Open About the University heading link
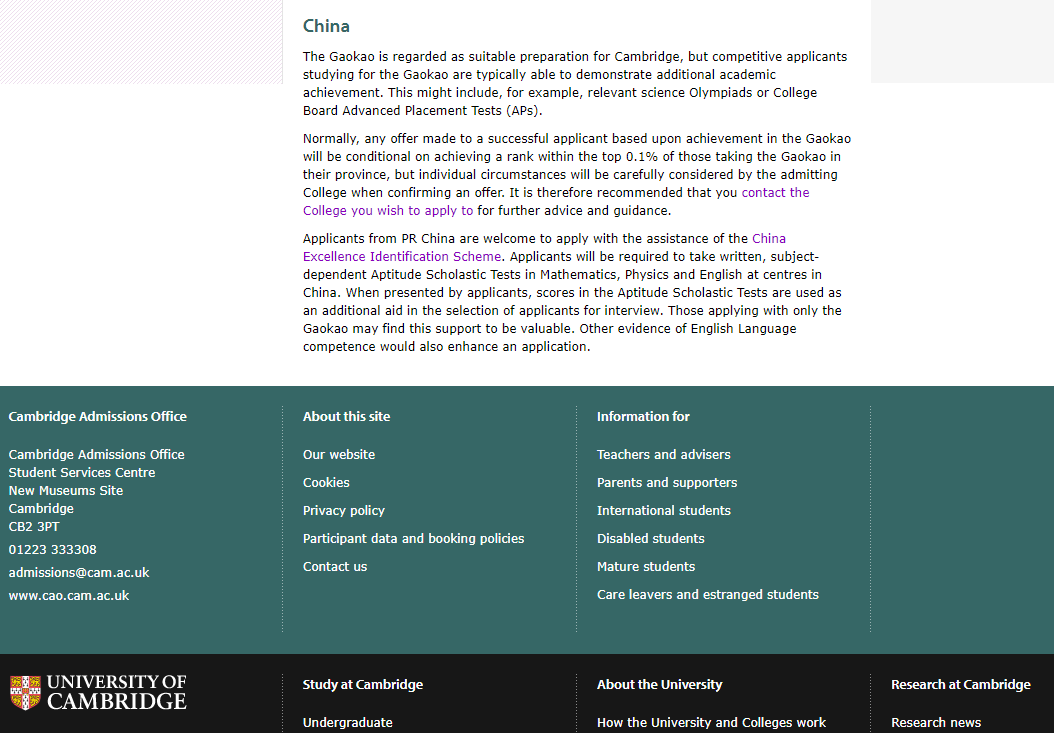Viewport: 1054px width, 733px height. (659, 685)
